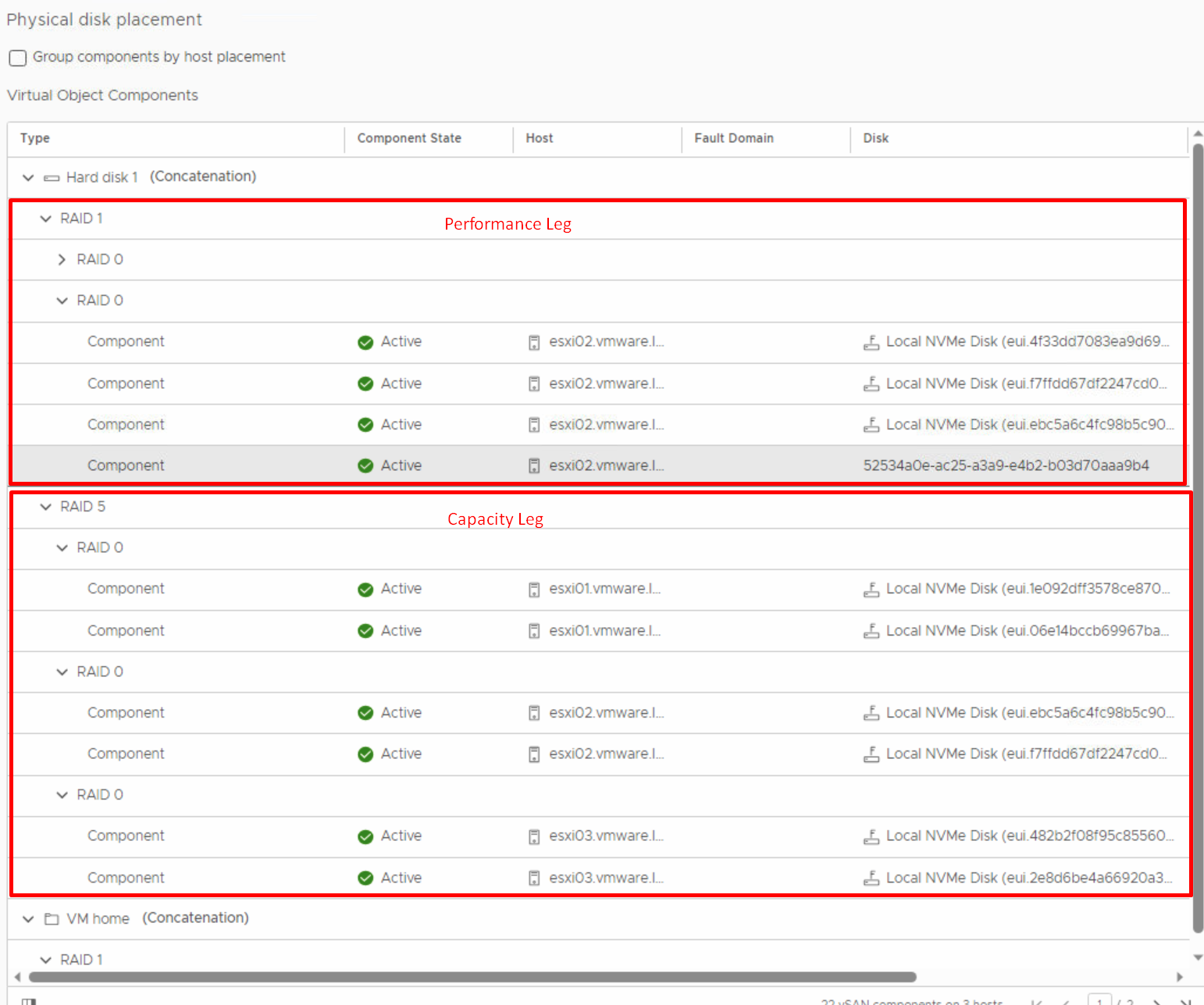Open the column manager icon at bottom left
This screenshot has width=1204, height=1005.
coord(29,1000)
